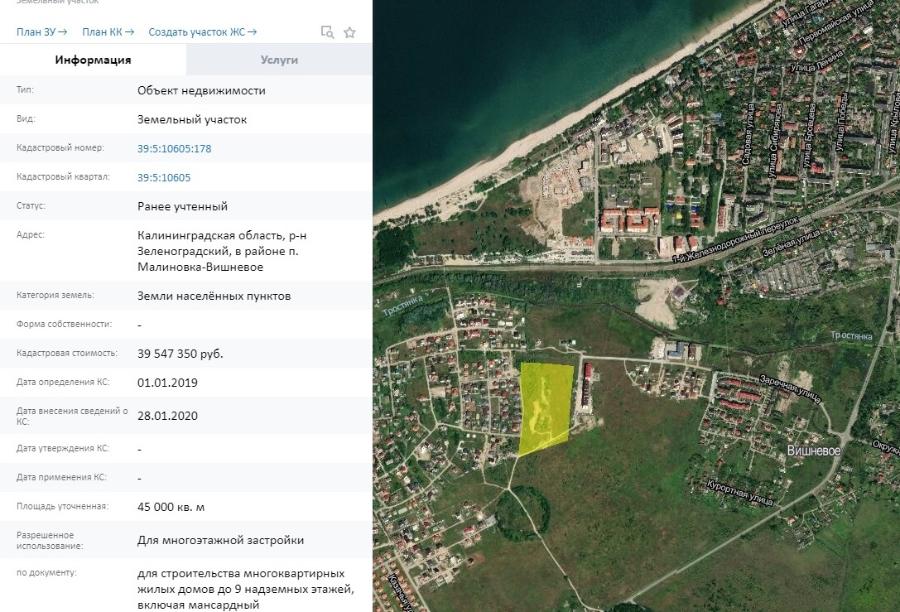Screen dimensions: 900x612
Task: Click Создать участок ЖС link
Action: click(202, 32)
